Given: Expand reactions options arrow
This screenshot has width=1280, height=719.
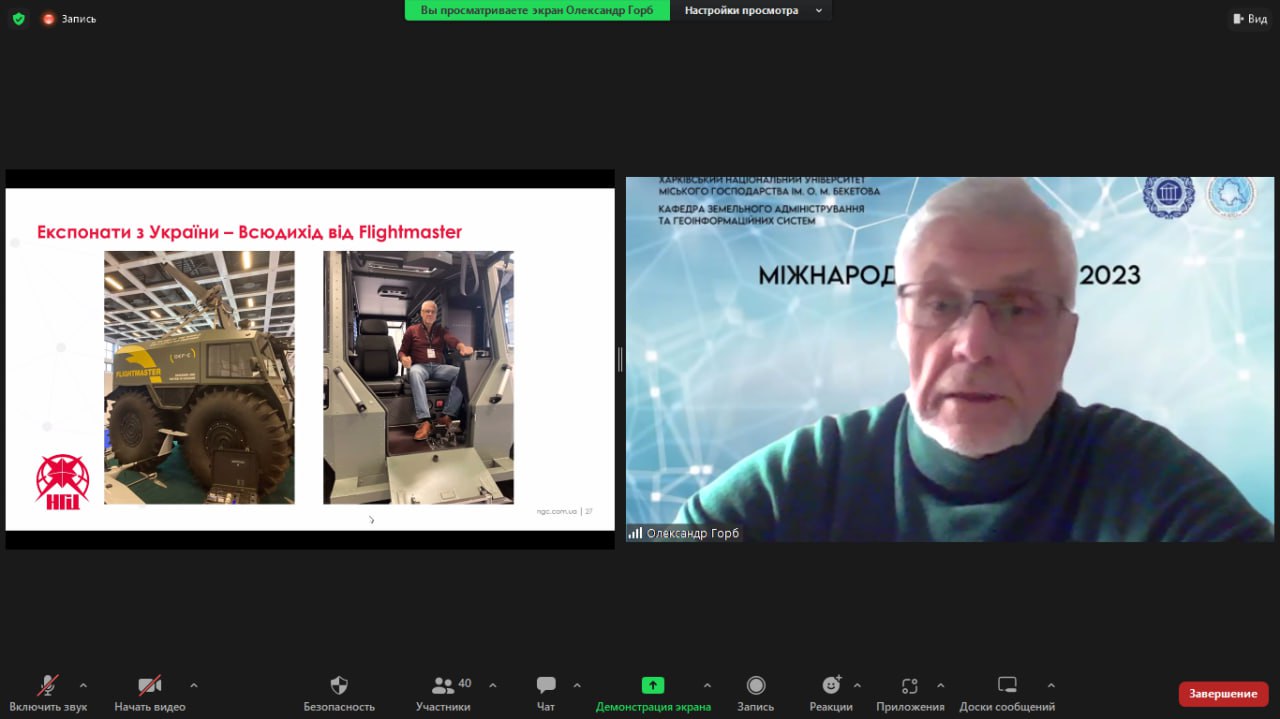Looking at the screenshot, I should click(x=857, y=685).
